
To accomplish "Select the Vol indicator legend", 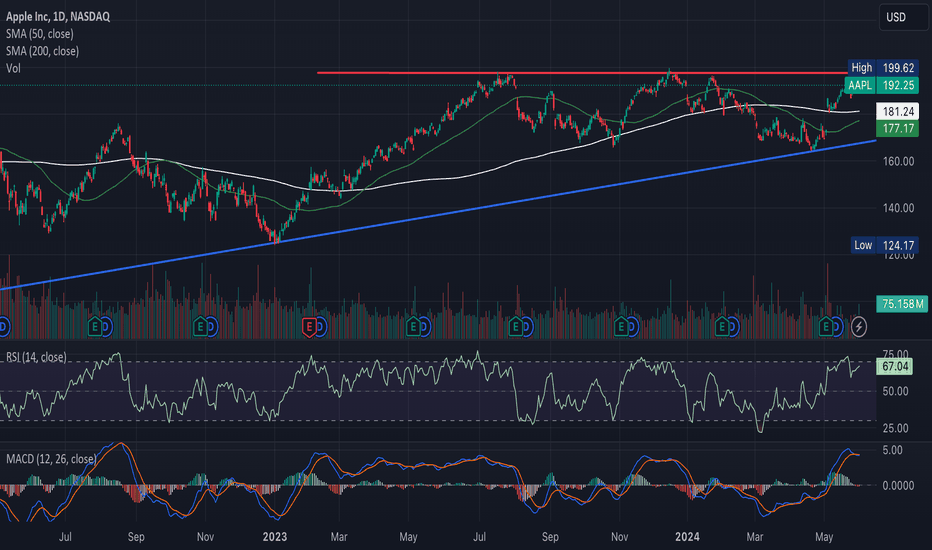I will (13, 68).
